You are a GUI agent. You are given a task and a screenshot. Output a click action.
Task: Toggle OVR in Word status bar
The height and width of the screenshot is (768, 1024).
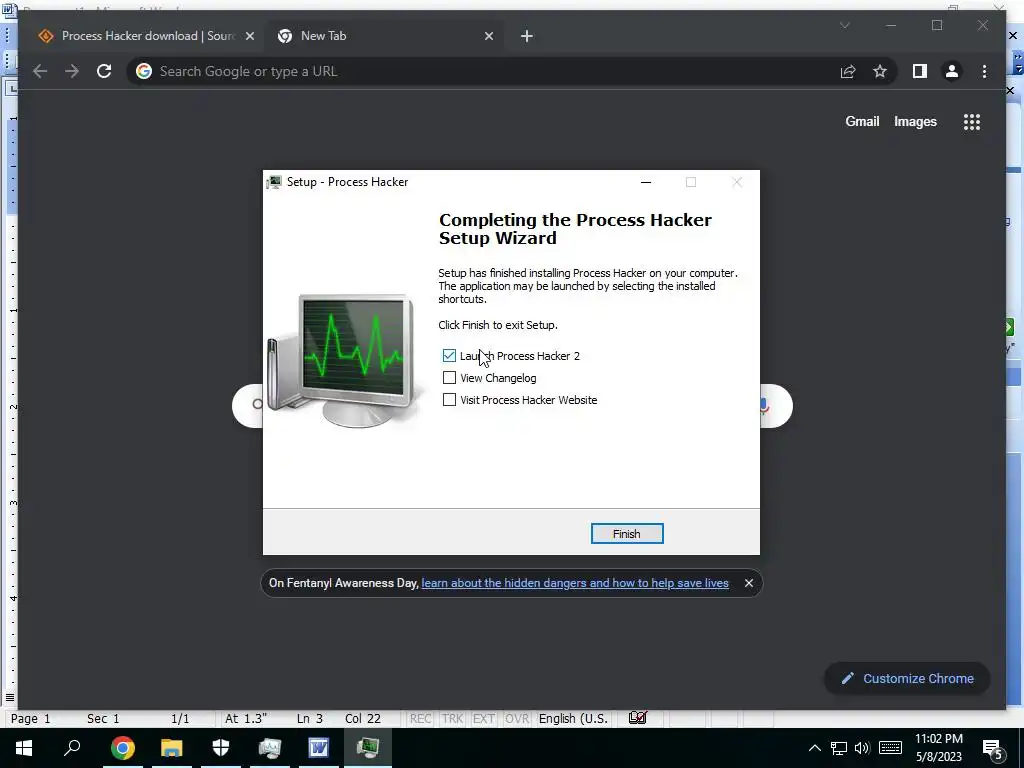[x=517, y=718]
